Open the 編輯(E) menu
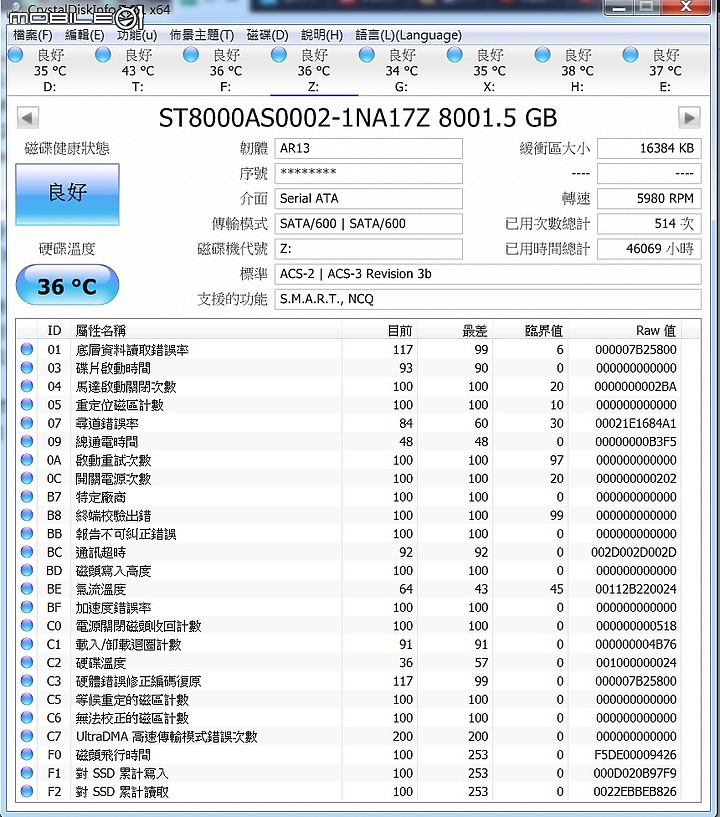The width and height of the screenshot is (720, 817). [84, 35]
